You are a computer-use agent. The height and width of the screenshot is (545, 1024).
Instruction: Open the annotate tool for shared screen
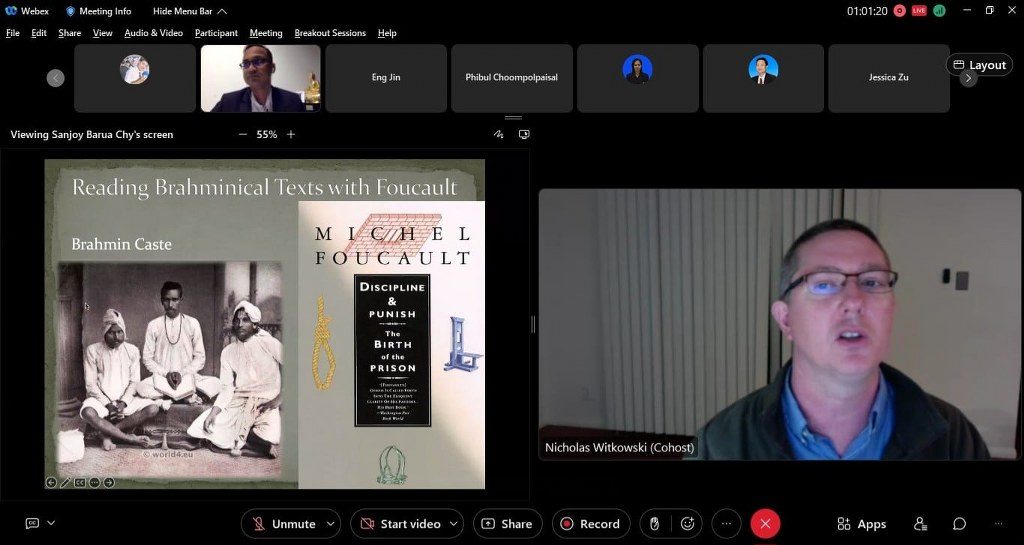(499, 134)
